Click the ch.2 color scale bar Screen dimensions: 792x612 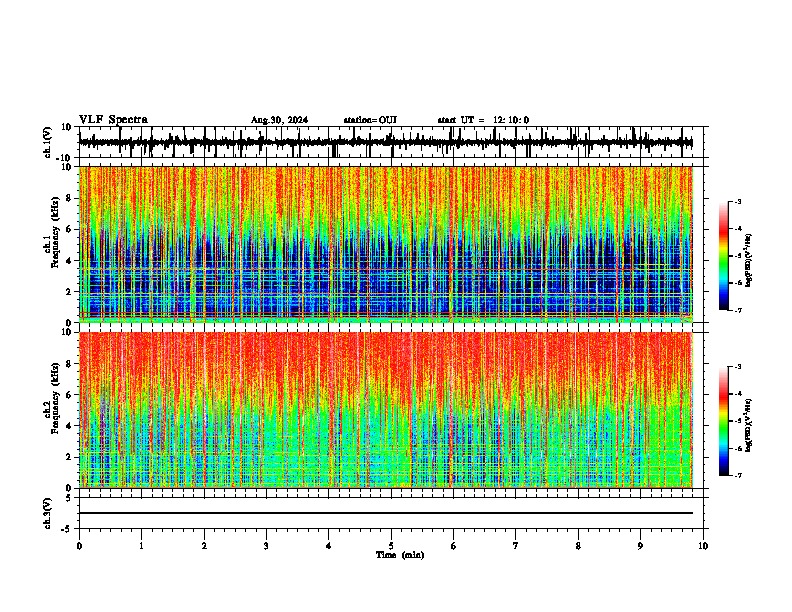point(724,421)
